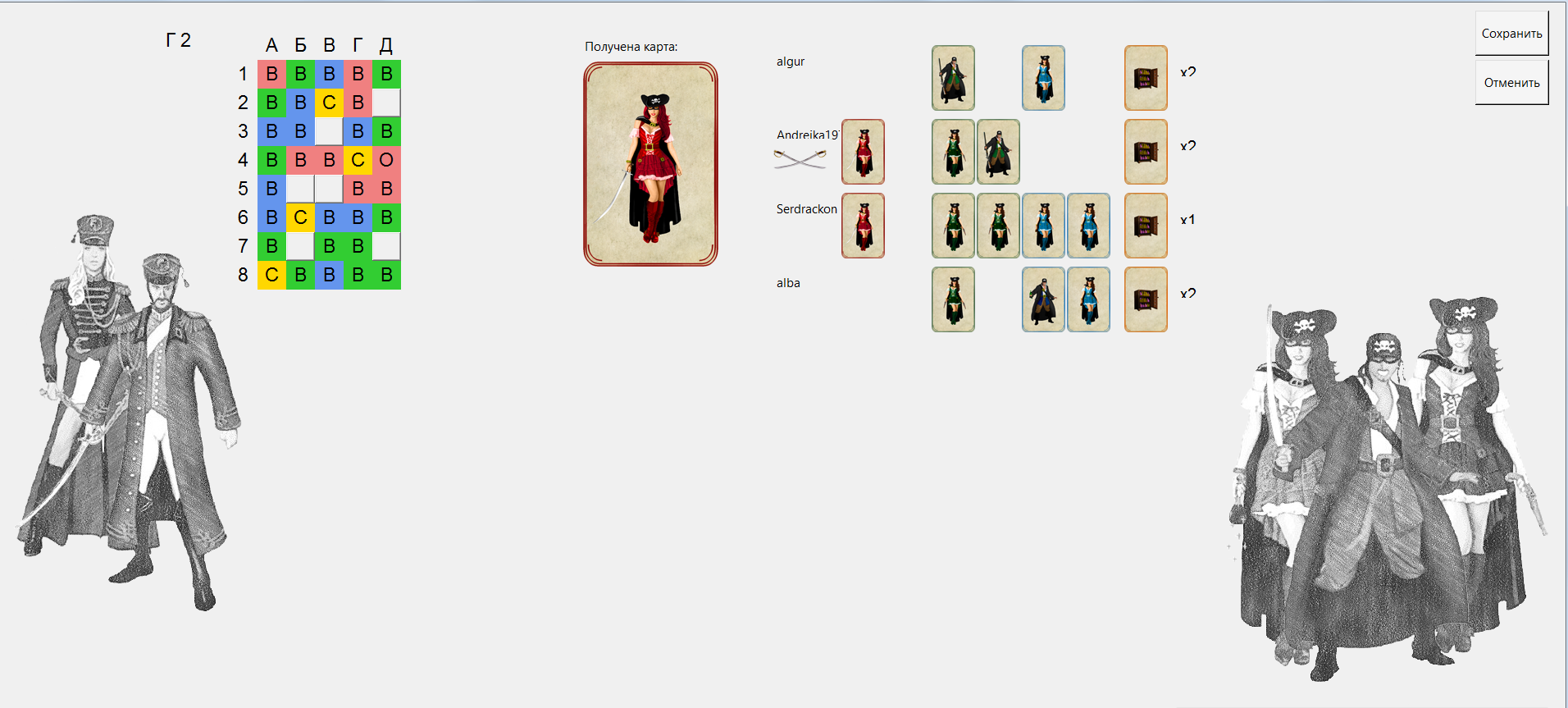Click player name alba

(x=788, y=283)
